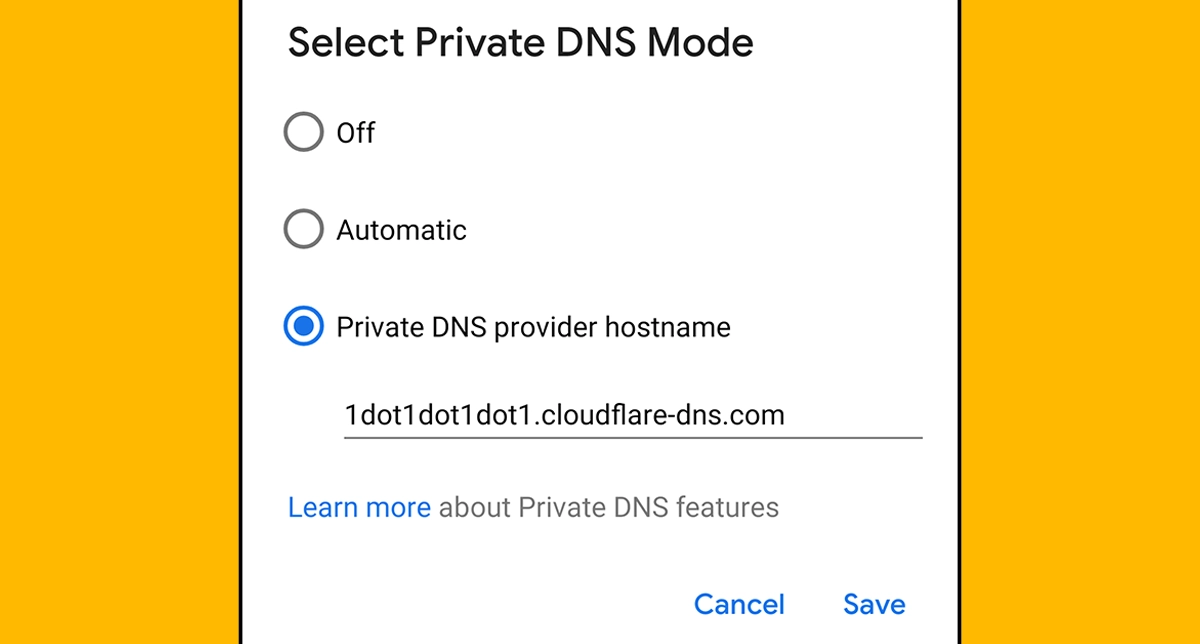The image size is (1200, 644).
Task: Open the Learn more link
Action: point(359,507)
